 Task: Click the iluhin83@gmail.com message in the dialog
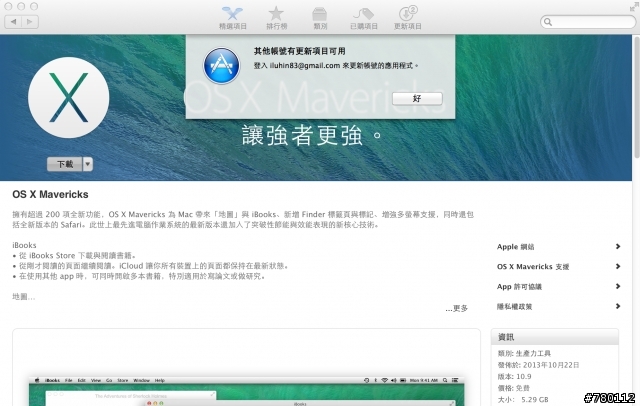click(x=336, y=65)
